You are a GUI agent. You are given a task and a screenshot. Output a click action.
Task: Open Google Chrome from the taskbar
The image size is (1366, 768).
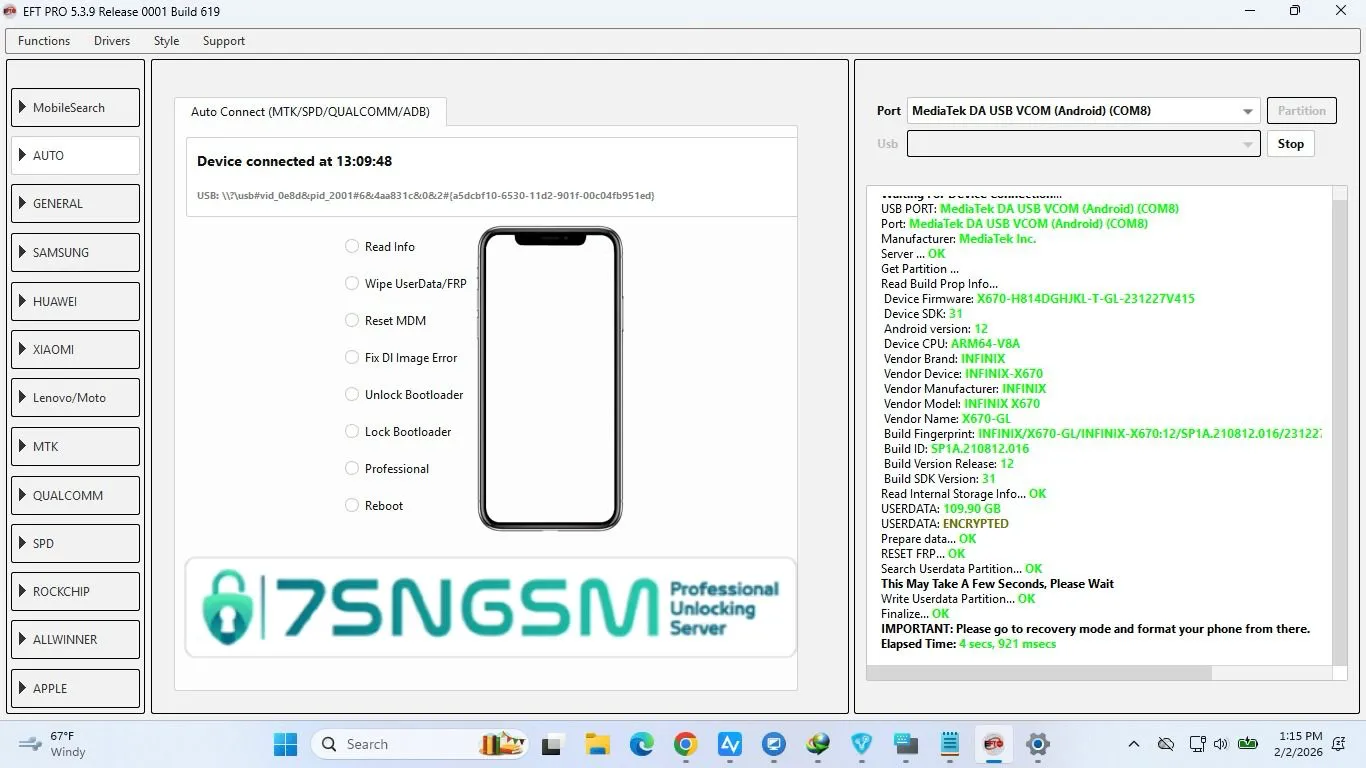[685, 744]
